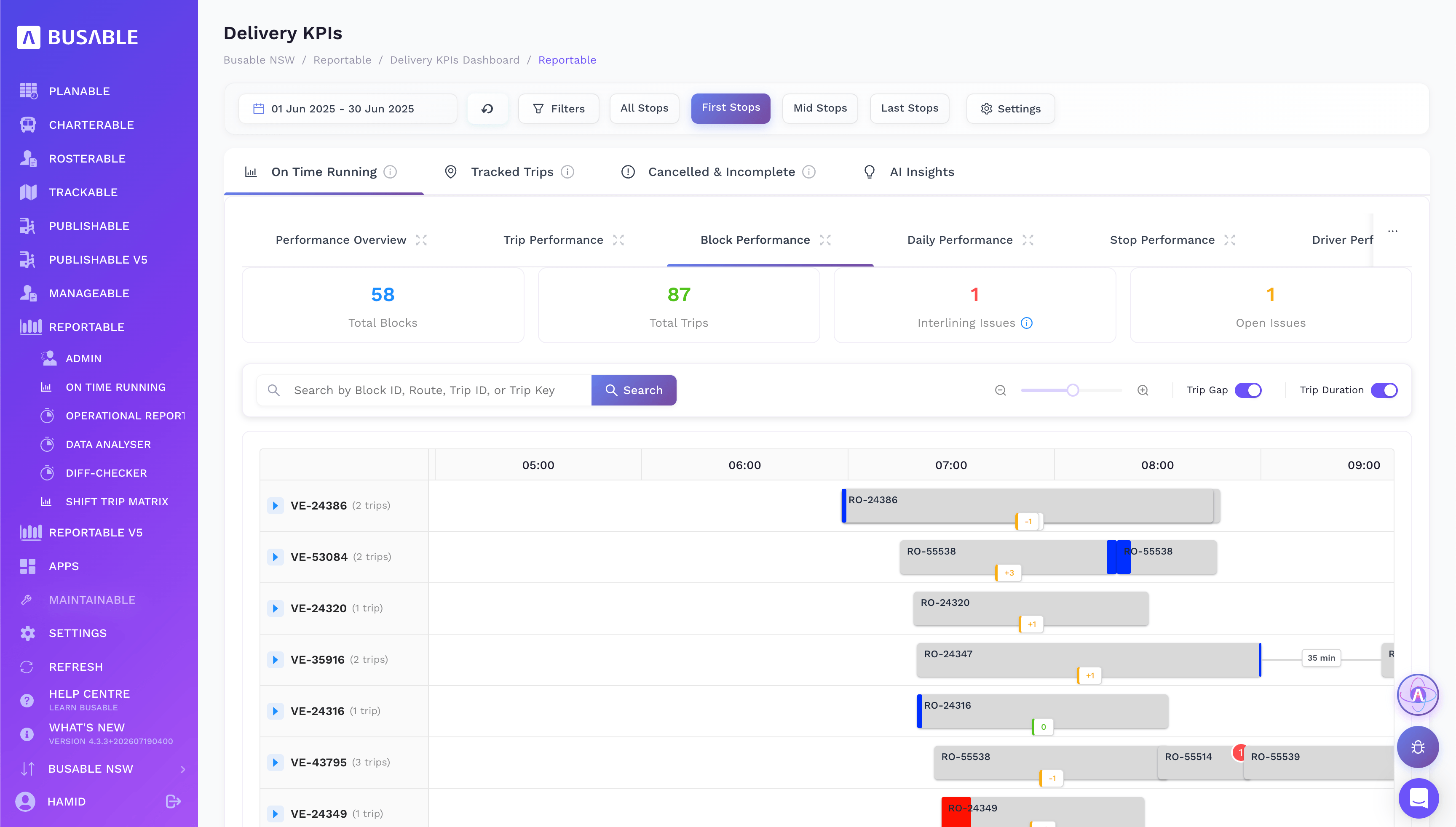1456x827 pixels.
Task: Select the Mid Stops filter
Action: (819, 109)
